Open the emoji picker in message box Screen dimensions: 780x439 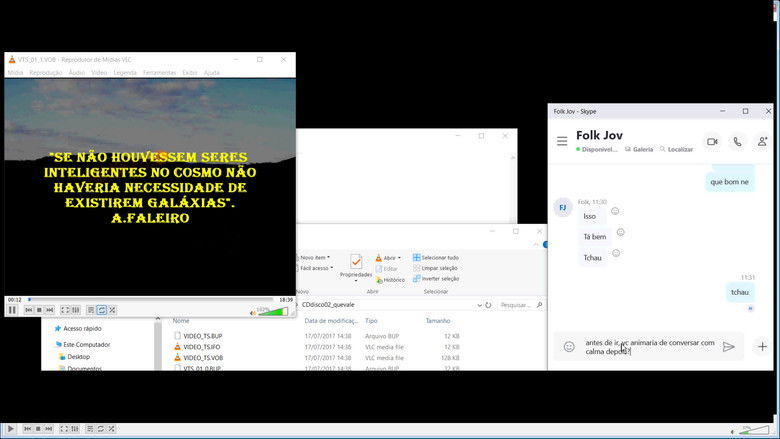569,347
